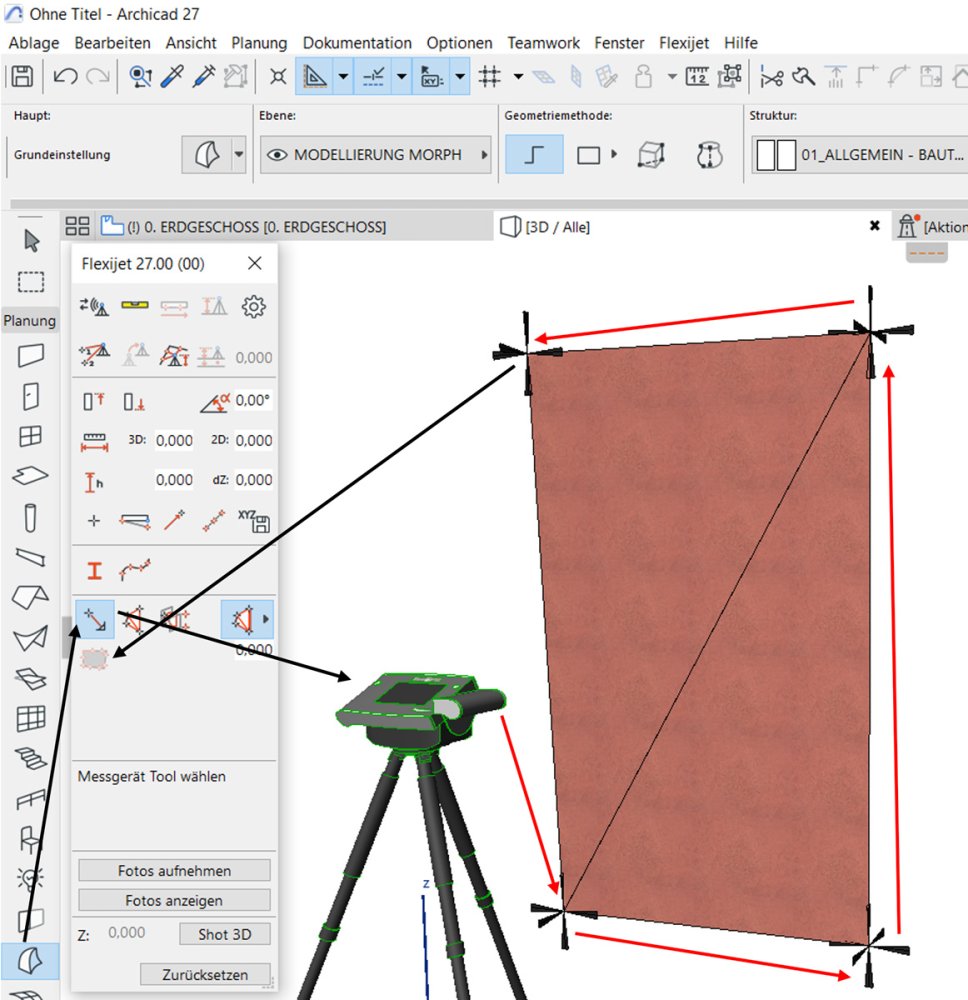The width and height of the screenshot is (968, 1000).
Task: Click the measure tool ruler 12 icon
Action: [697, 77]
